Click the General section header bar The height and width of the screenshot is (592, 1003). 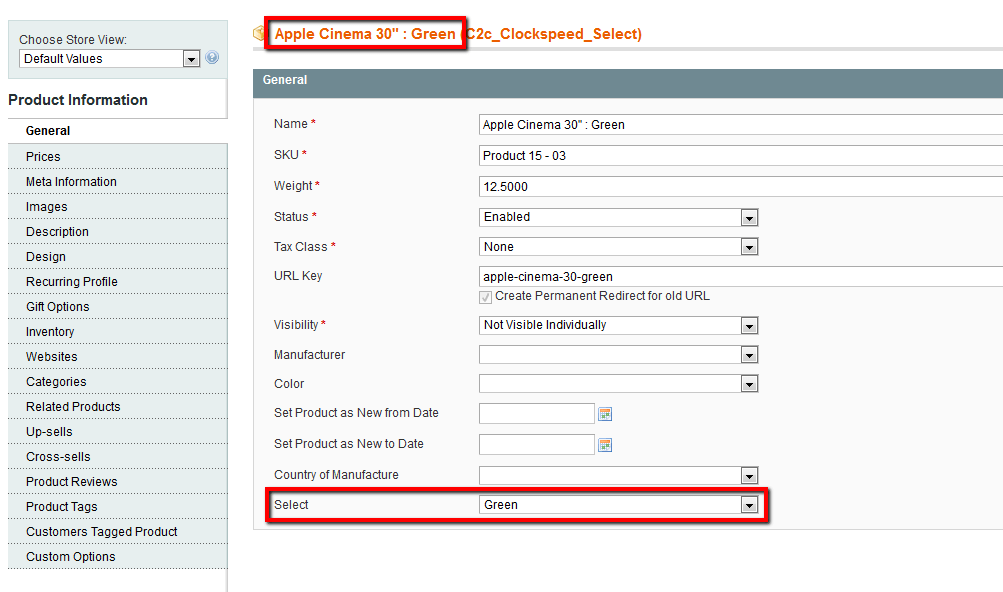click(x=628, y=83)
